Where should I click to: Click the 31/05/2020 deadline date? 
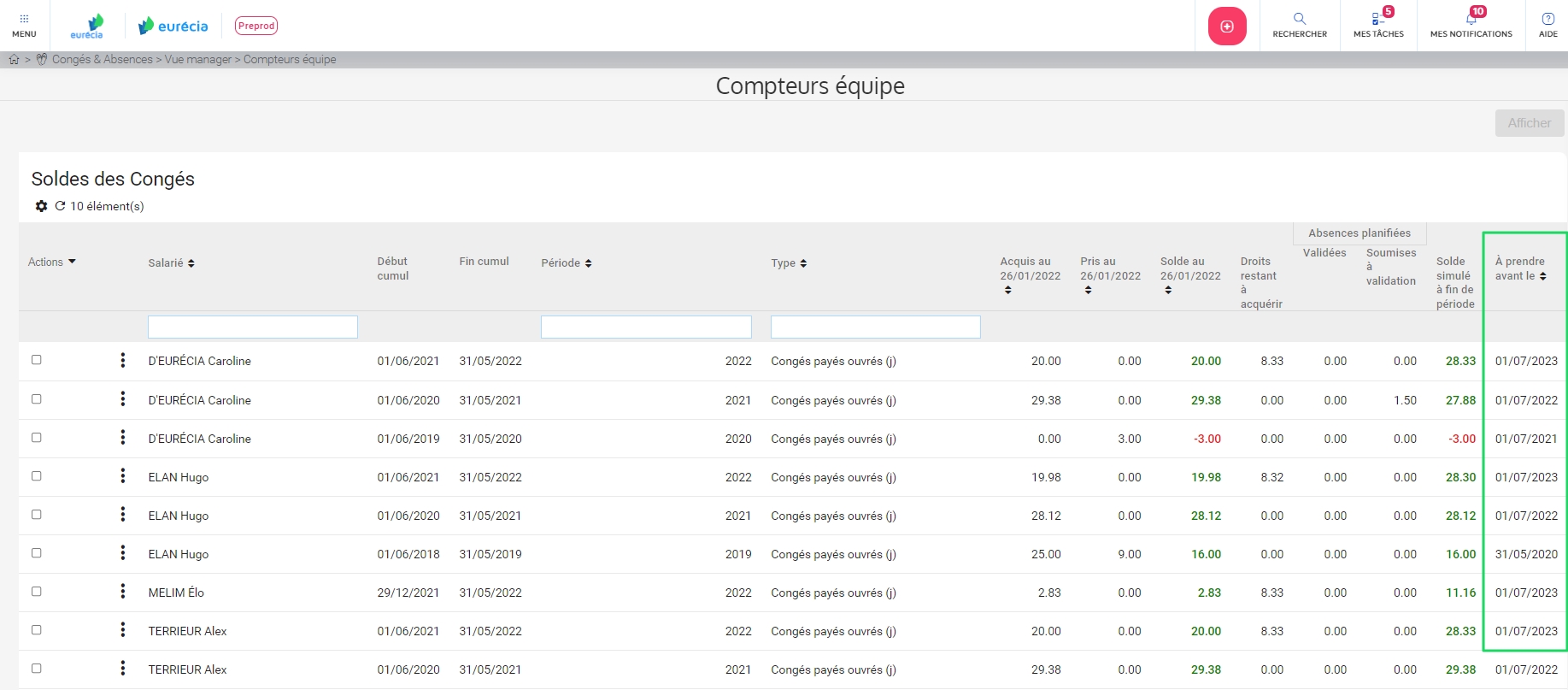pos(1526,554)
